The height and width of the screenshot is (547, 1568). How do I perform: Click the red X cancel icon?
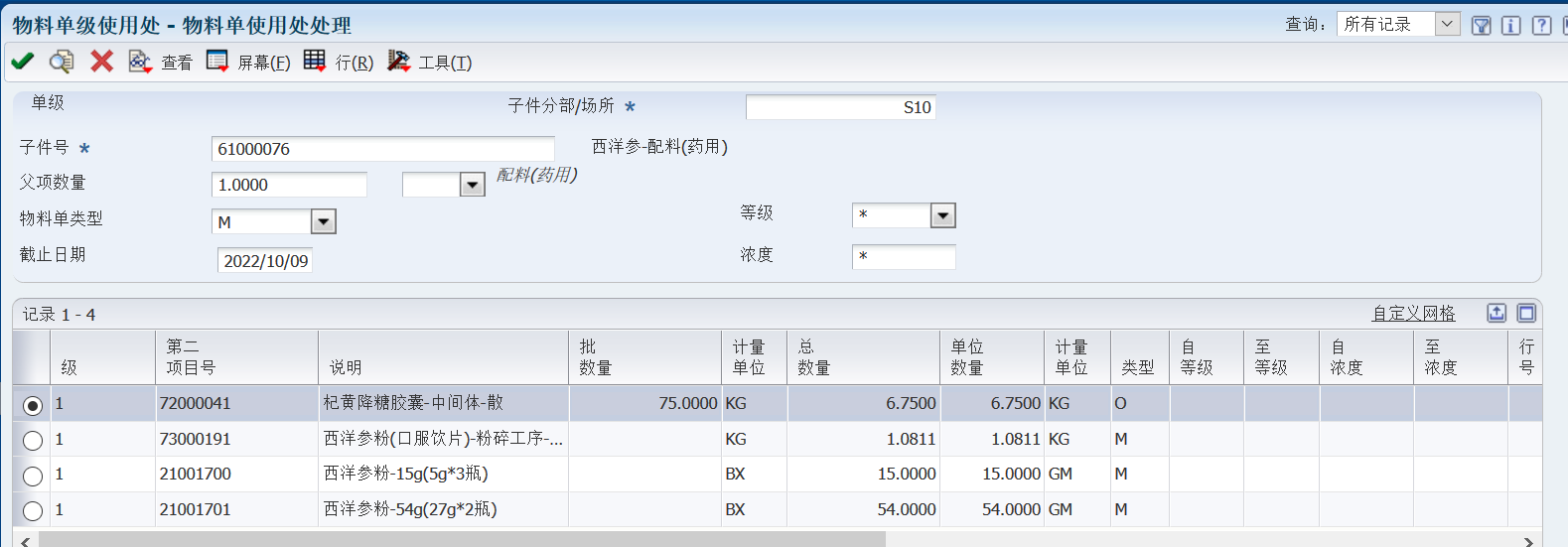[101, 62]
